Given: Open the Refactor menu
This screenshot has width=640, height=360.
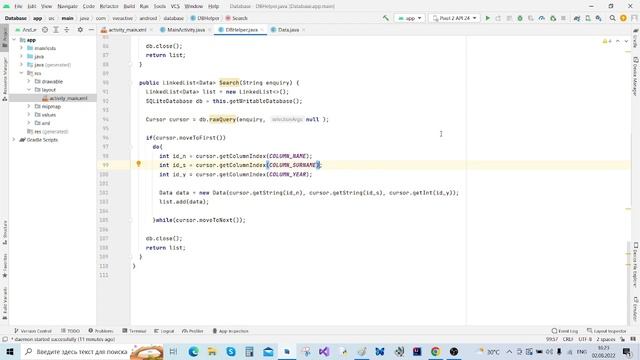Looking at the screenshot, I should coord(109,6).
